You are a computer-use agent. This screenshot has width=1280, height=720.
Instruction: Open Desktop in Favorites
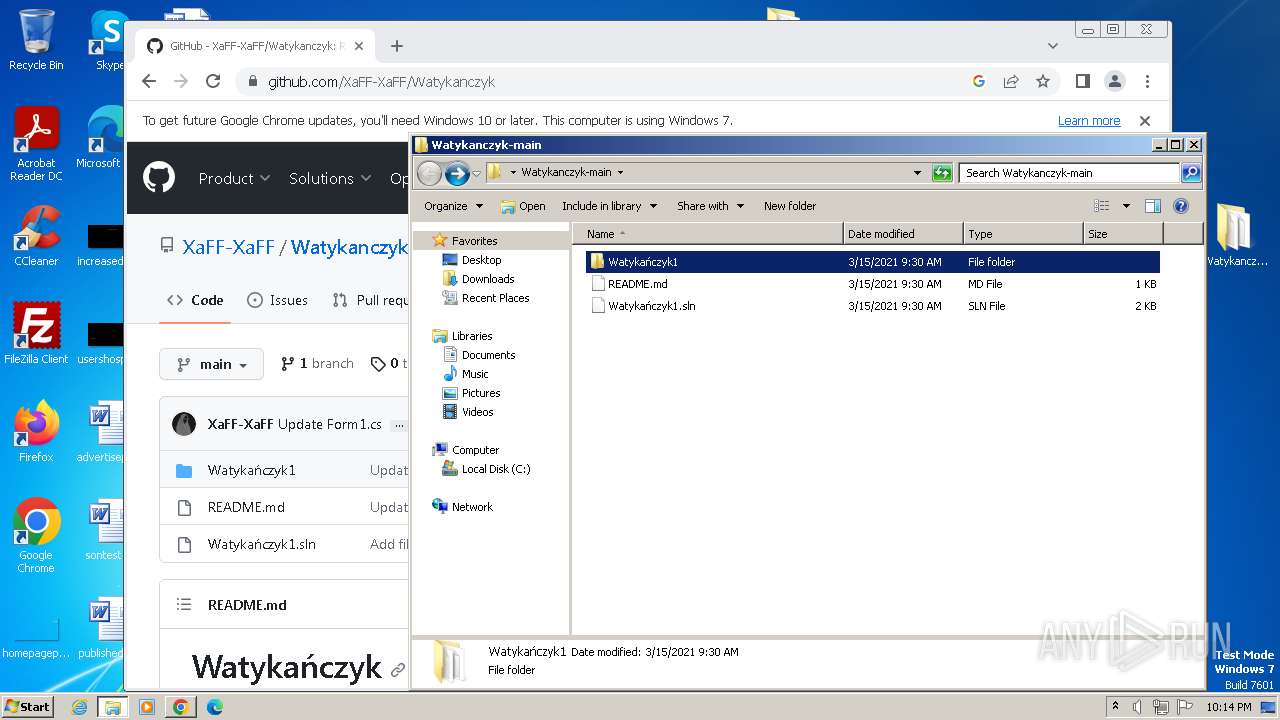point(481,260)
